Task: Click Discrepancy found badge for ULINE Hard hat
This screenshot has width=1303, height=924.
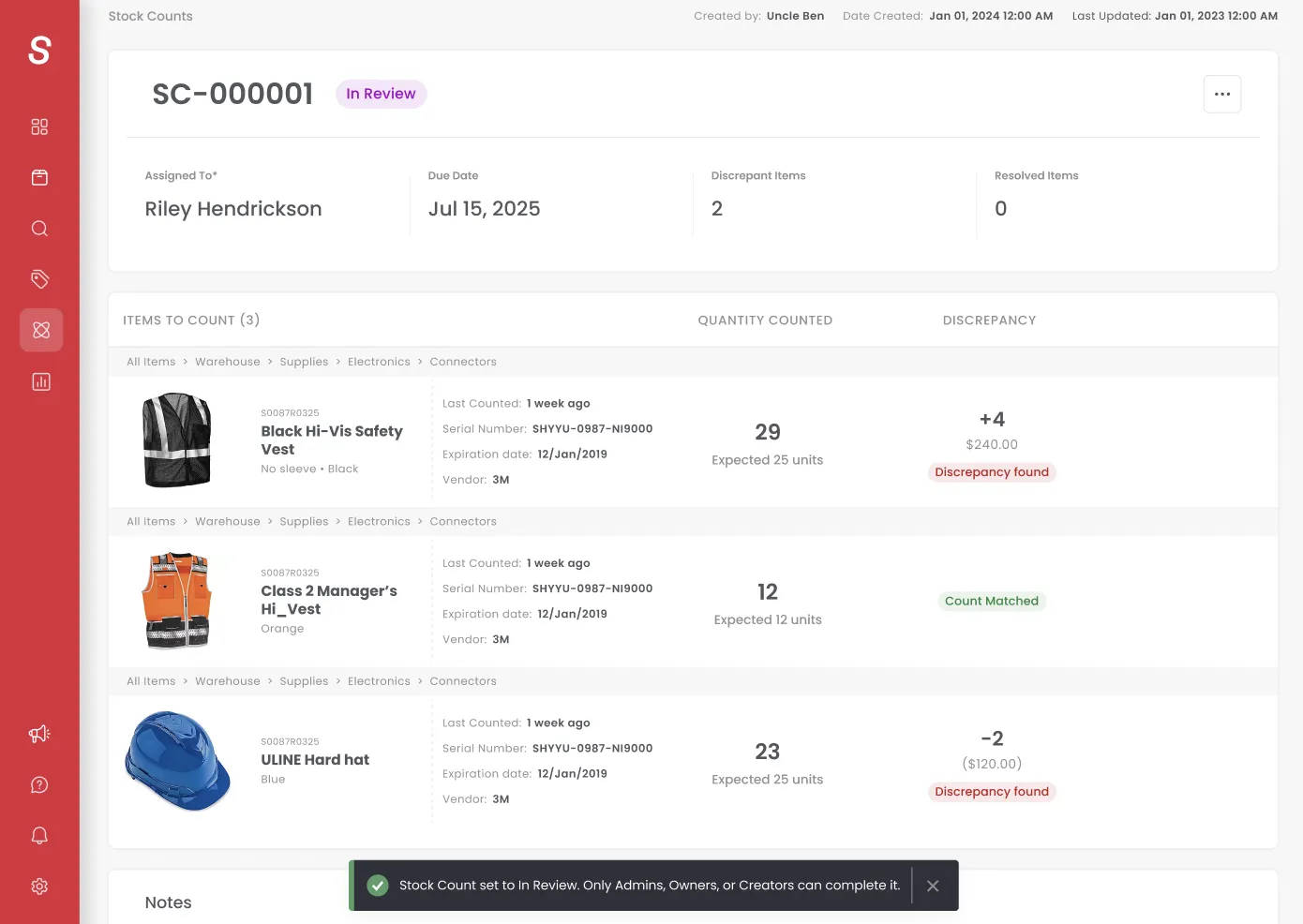Action: [x=992, y=792]
